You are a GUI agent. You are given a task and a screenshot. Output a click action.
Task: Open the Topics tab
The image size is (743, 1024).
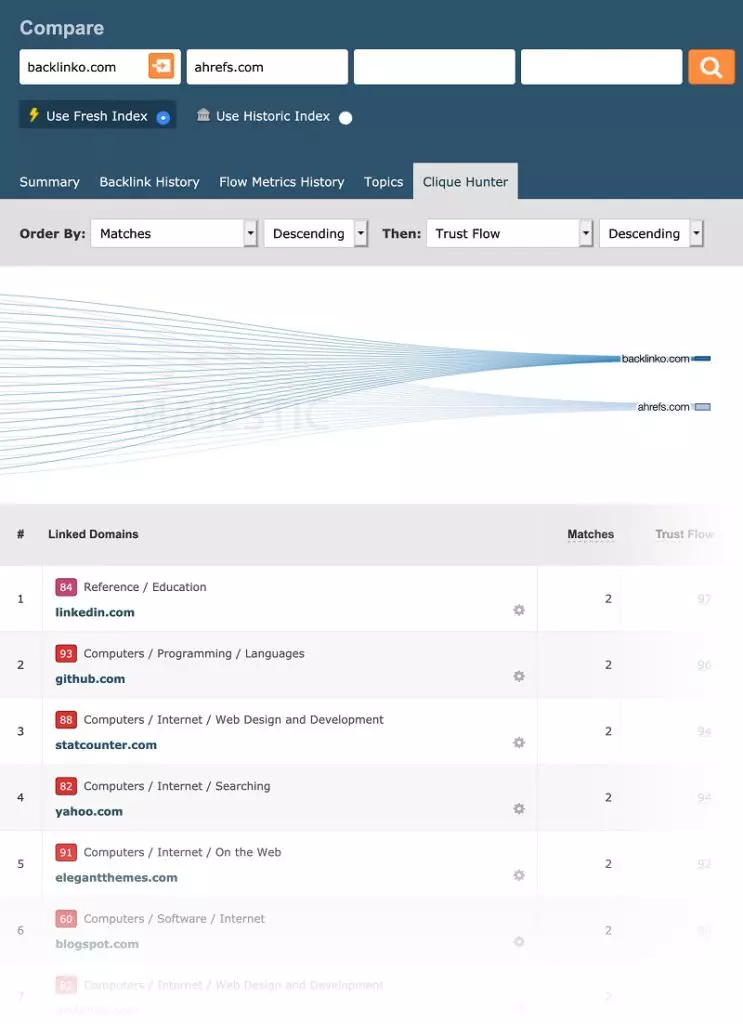tap(383, 182)
